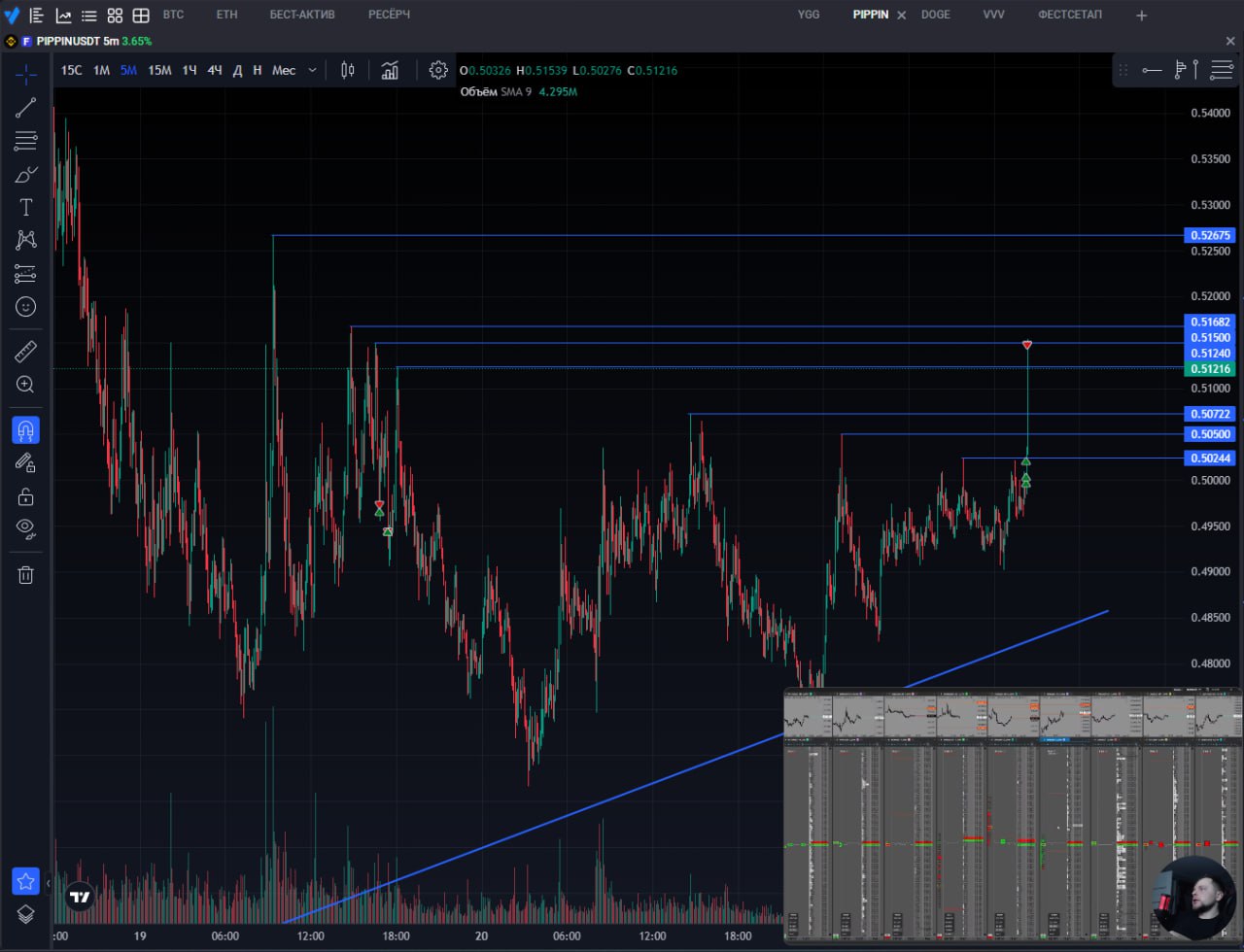Toggle lock all drawings
The height and width of the screenshot is (952, 1244).
26,496
